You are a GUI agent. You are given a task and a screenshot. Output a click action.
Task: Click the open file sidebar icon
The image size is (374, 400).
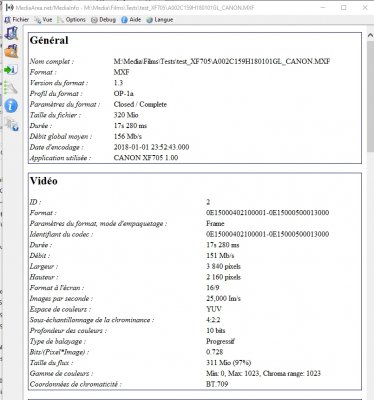pyautogui.click(x=11, y=33)
